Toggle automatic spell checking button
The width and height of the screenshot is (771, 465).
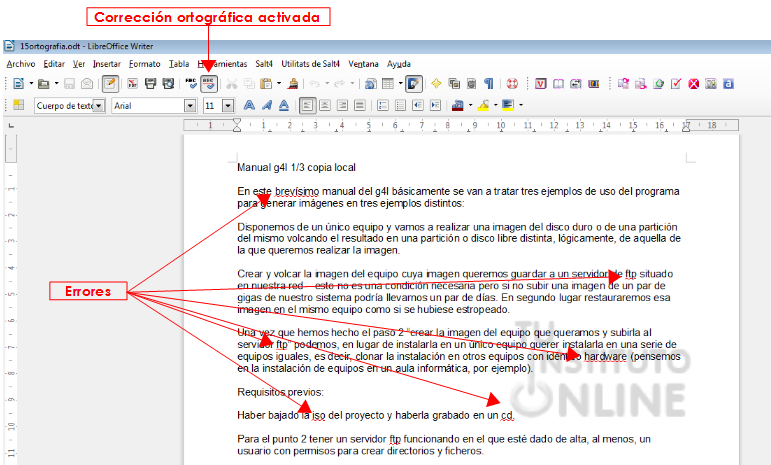pyautogui.click(x=209, y=84)
